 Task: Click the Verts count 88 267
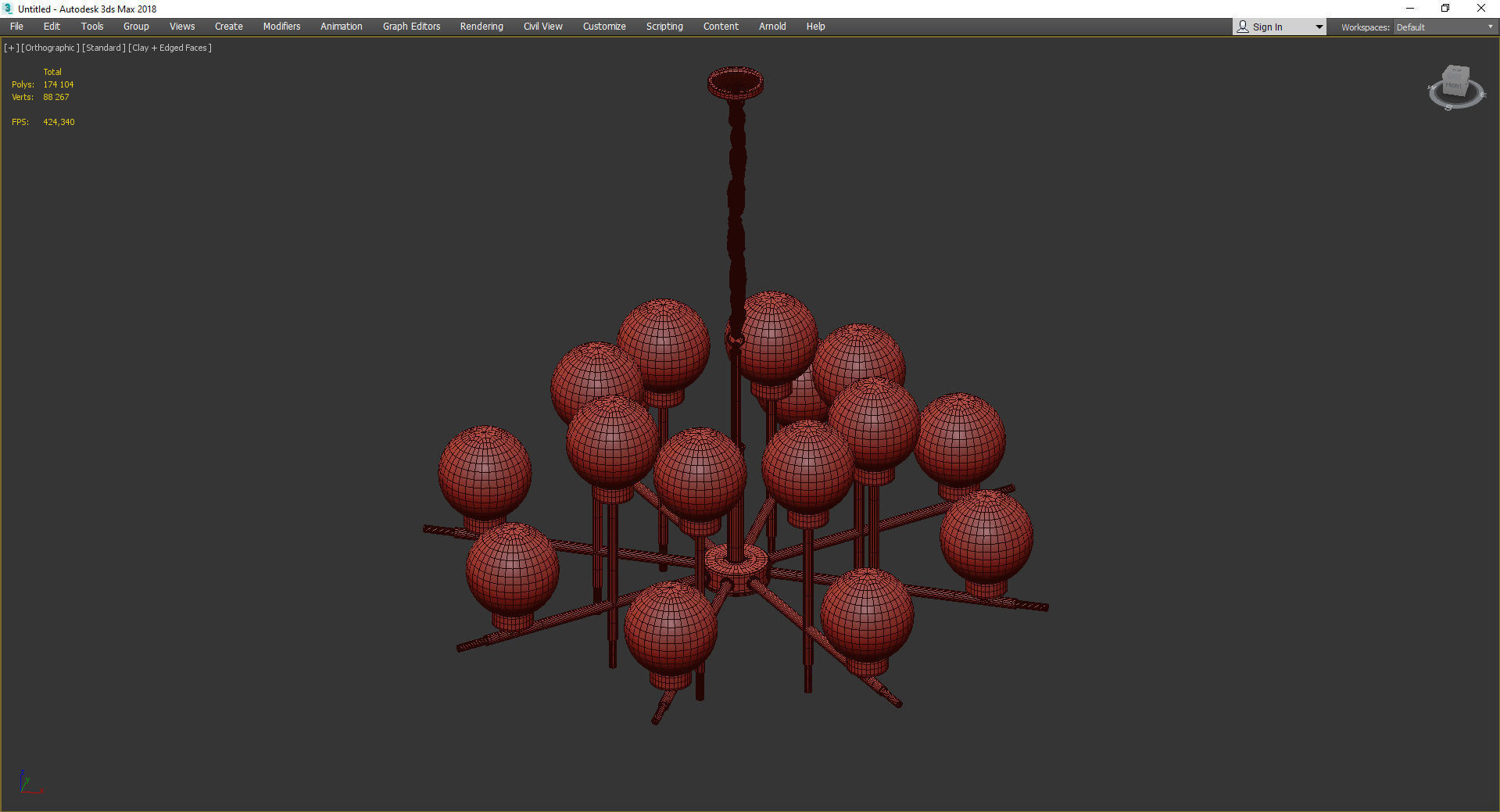56,97
